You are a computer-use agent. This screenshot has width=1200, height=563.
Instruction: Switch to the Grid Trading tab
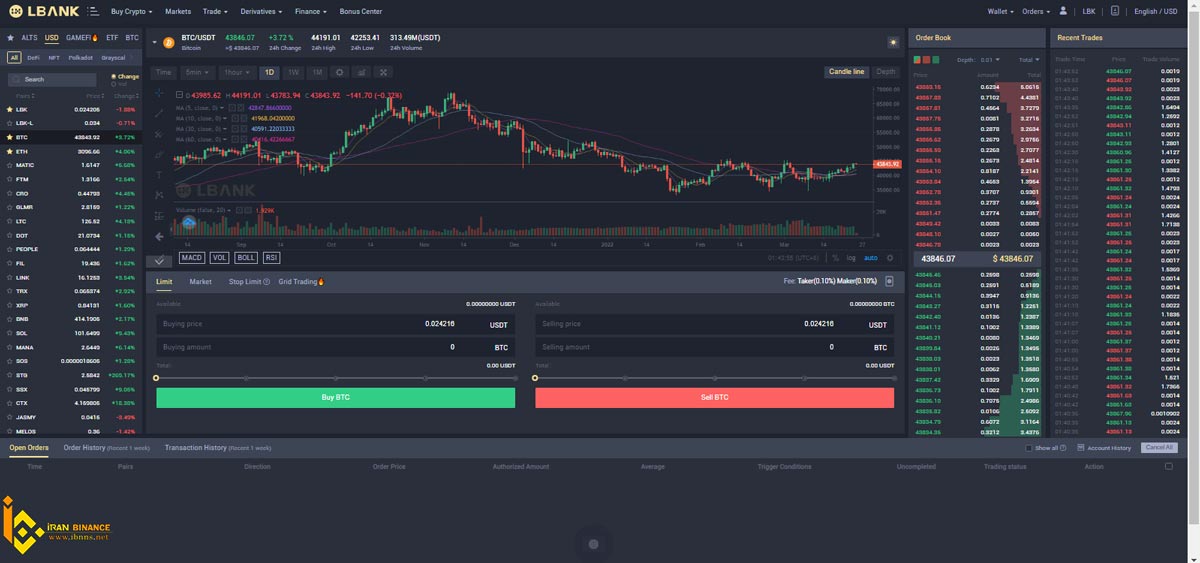(x=302, y=282)
